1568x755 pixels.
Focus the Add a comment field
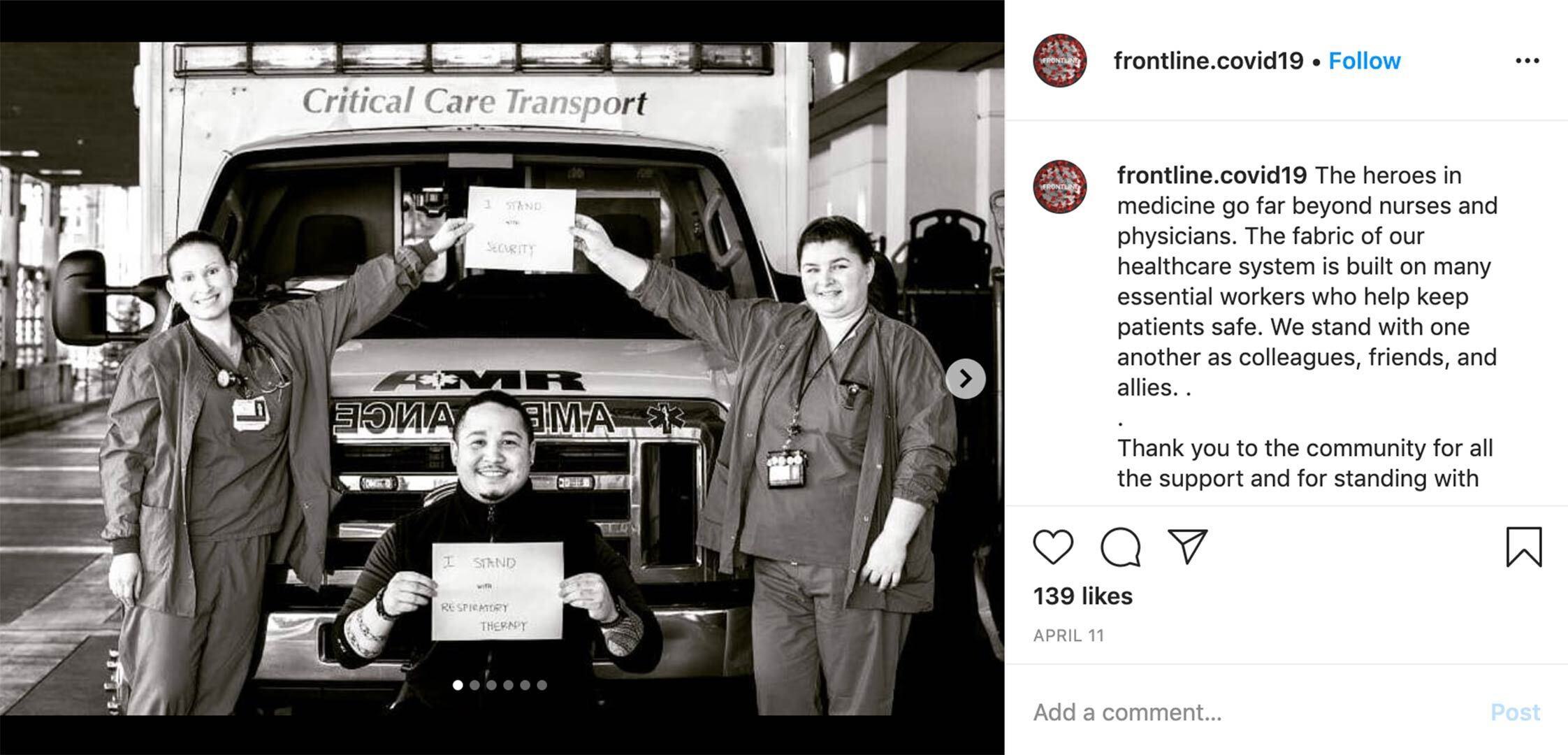[1251, 712]
